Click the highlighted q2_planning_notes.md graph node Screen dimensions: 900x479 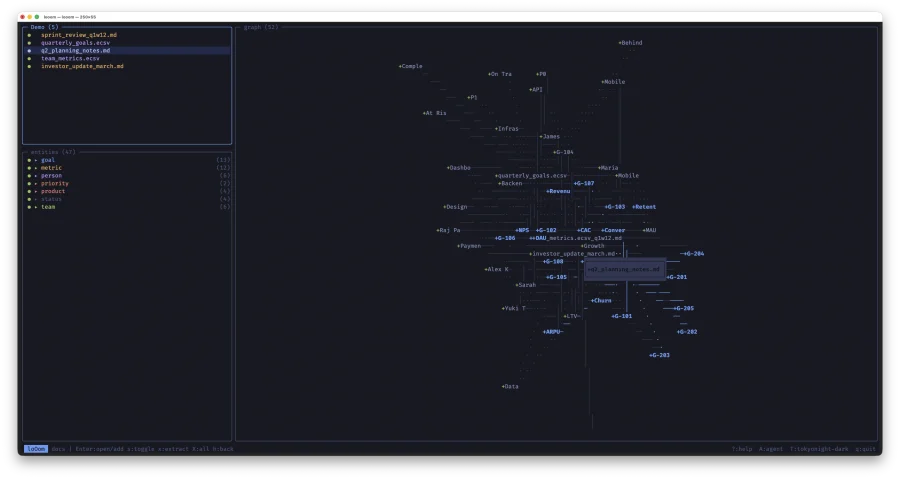coord(624,269)
